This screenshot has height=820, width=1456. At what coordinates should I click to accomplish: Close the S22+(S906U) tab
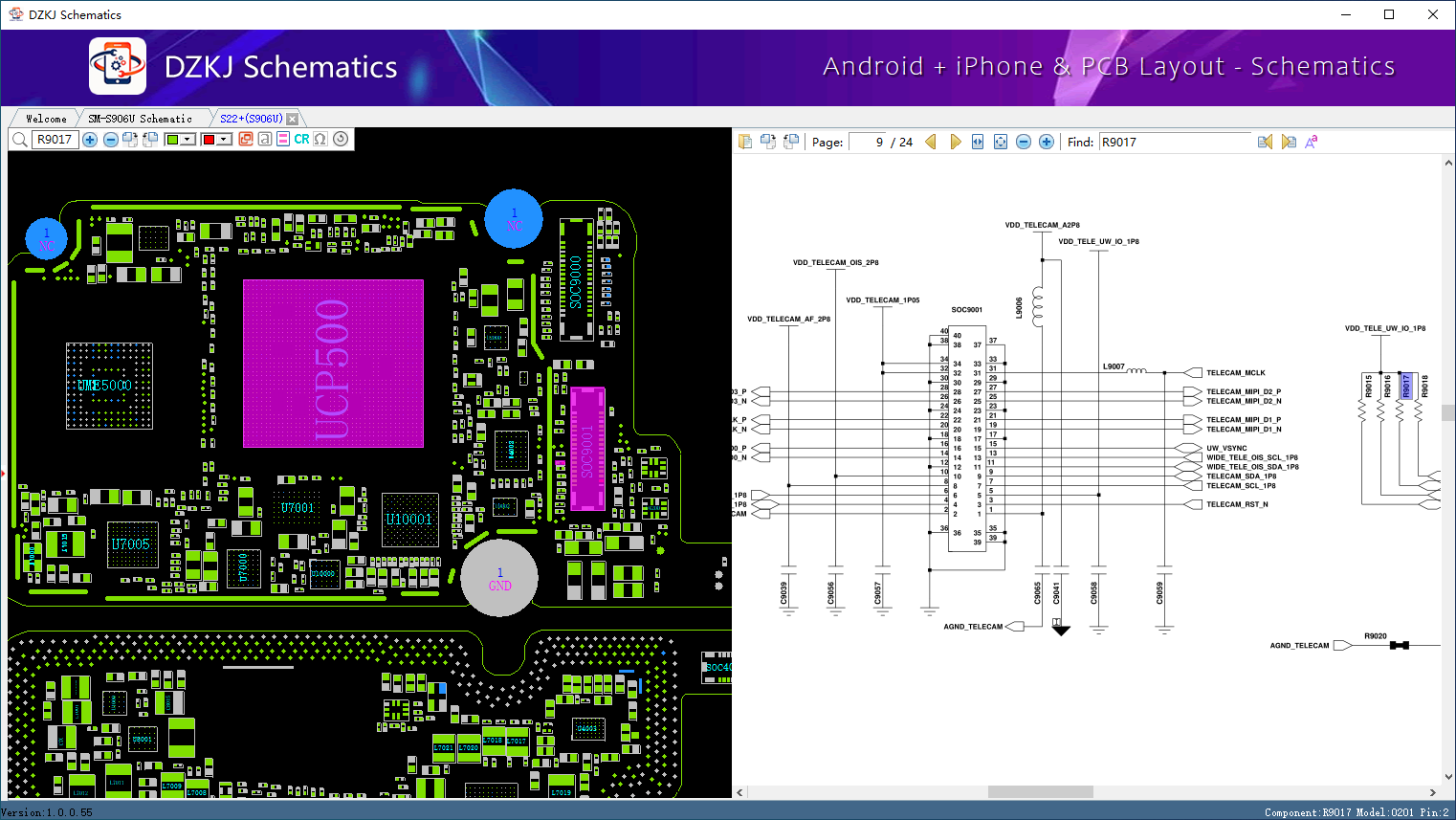[x=293, y=119]
